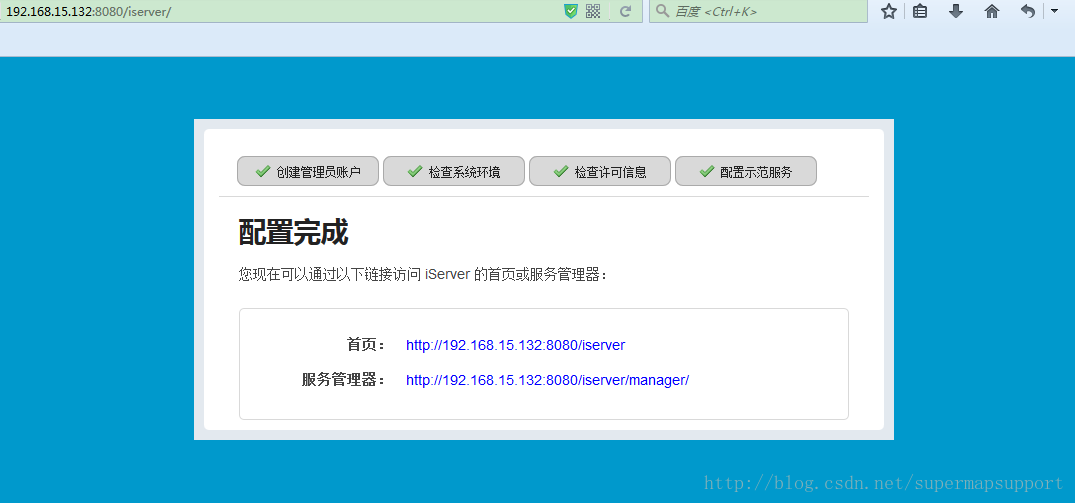This screenshot has width=1075, height=503.
Task: Go to browser home page icon
Action: [x=991, y=11]
